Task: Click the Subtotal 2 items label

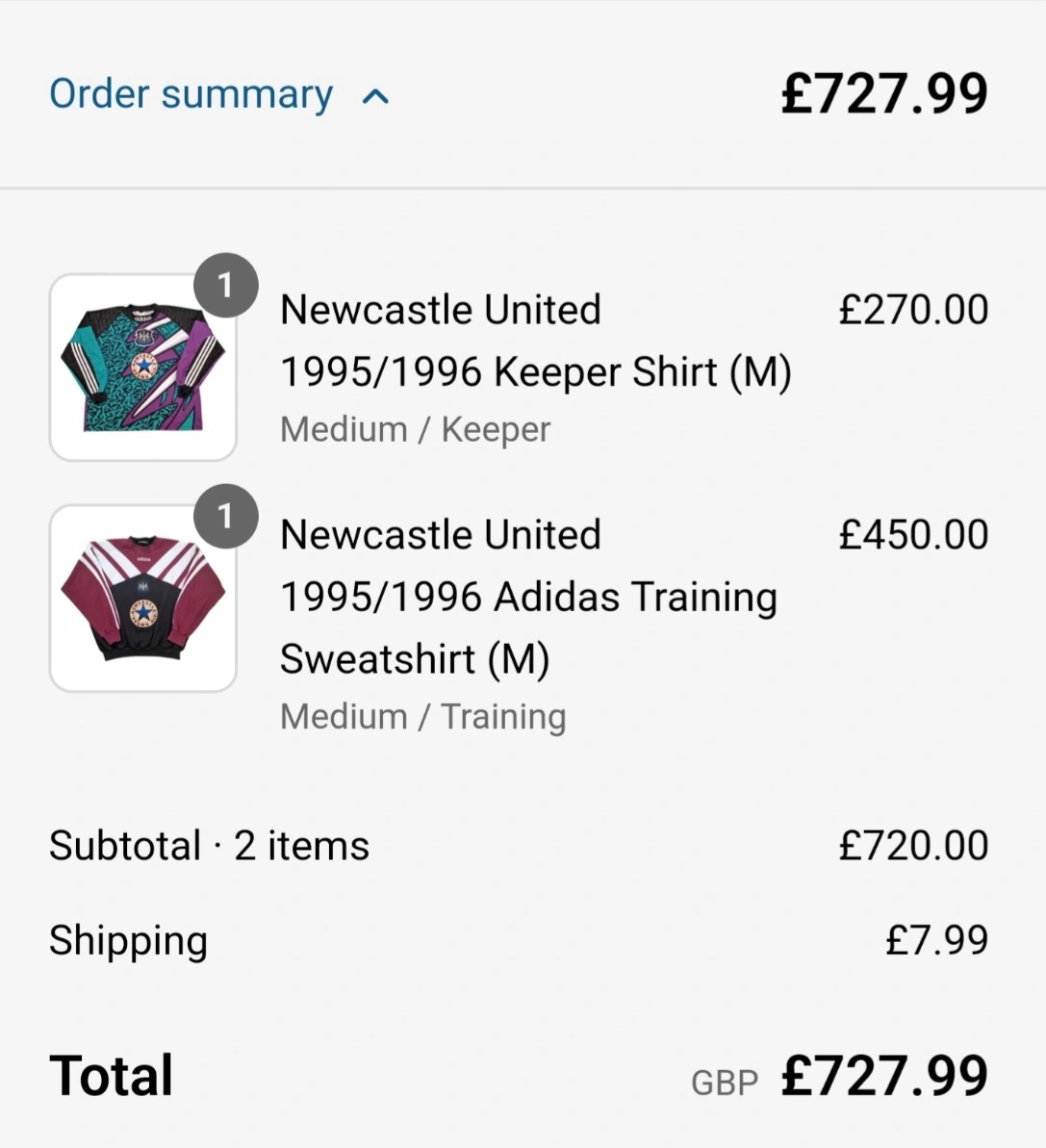Action: pyautogui.click(x=210, y=846)
